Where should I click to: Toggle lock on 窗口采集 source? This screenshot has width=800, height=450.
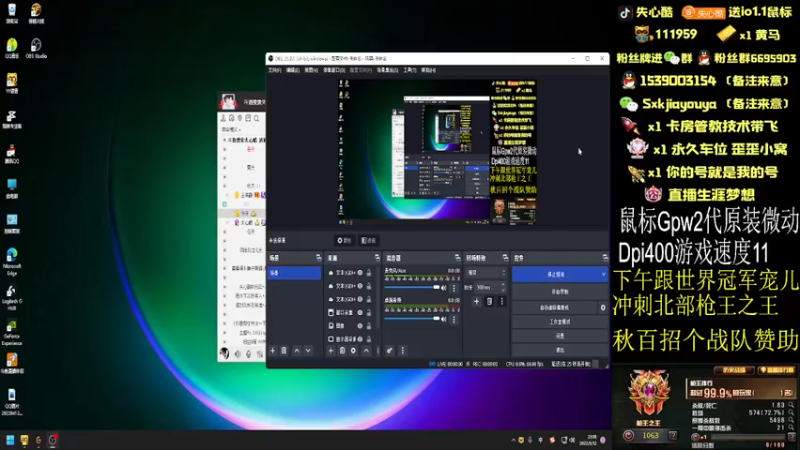click(369, 312)
